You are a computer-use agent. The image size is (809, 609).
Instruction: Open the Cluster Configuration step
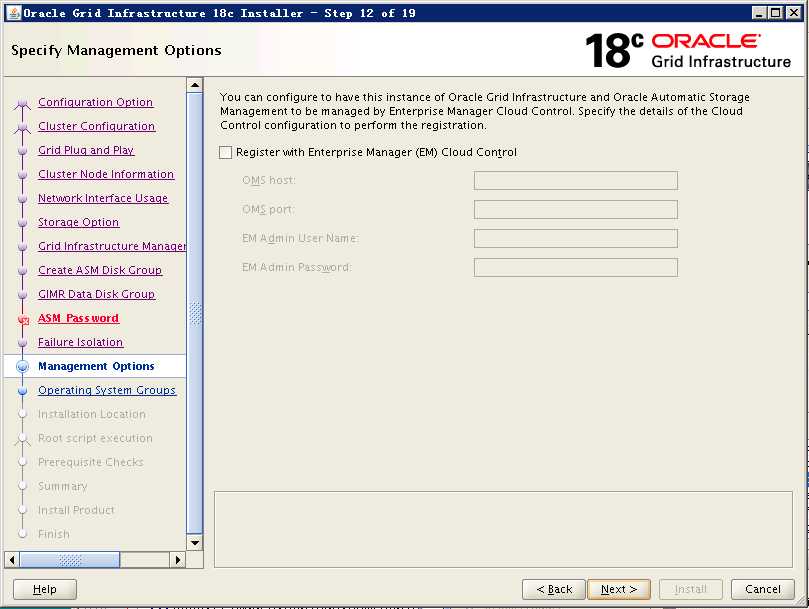click(x=96, y=126)
